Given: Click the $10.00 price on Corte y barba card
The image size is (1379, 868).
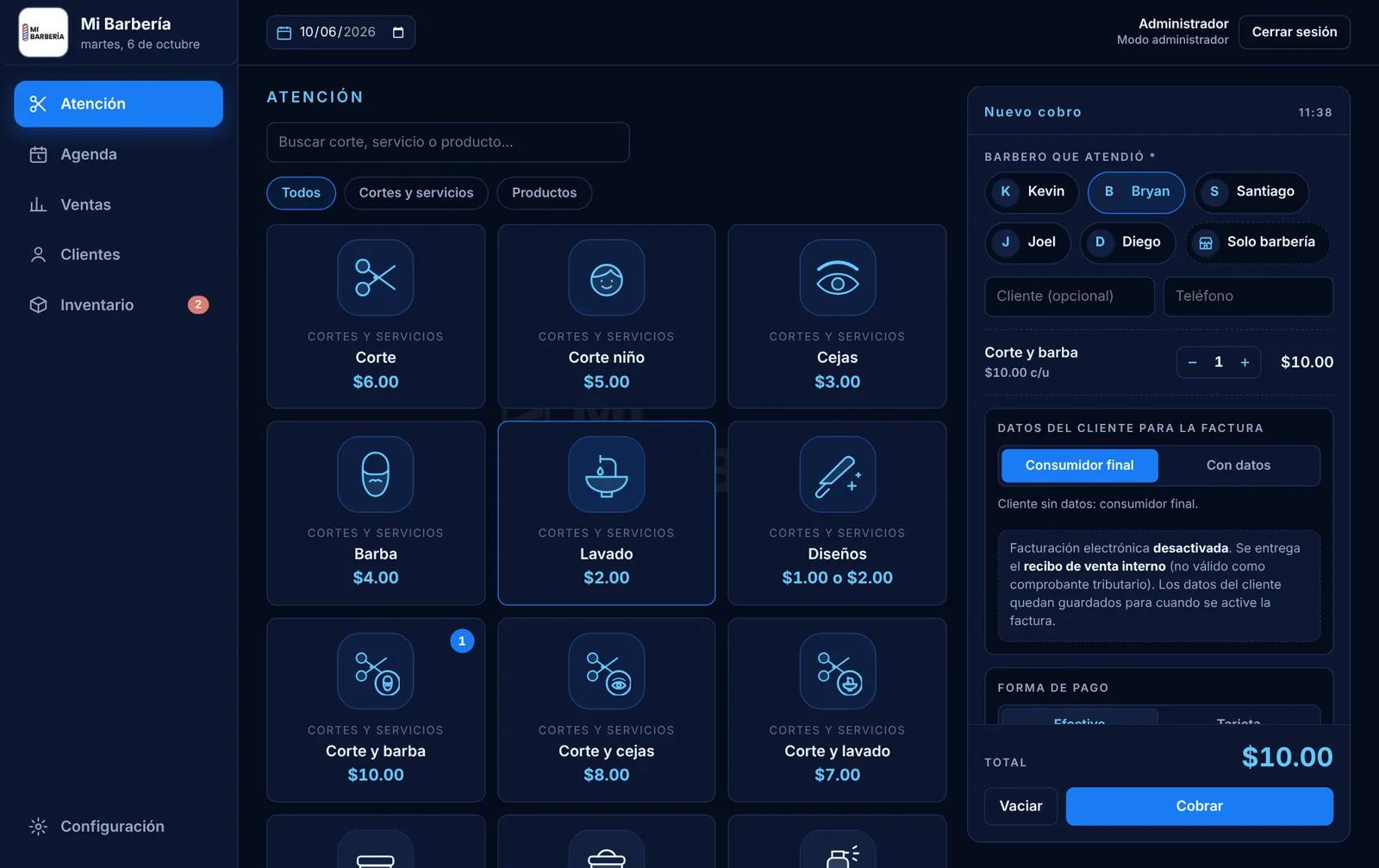Looking at the screenshot, I should tap(376, 775).
